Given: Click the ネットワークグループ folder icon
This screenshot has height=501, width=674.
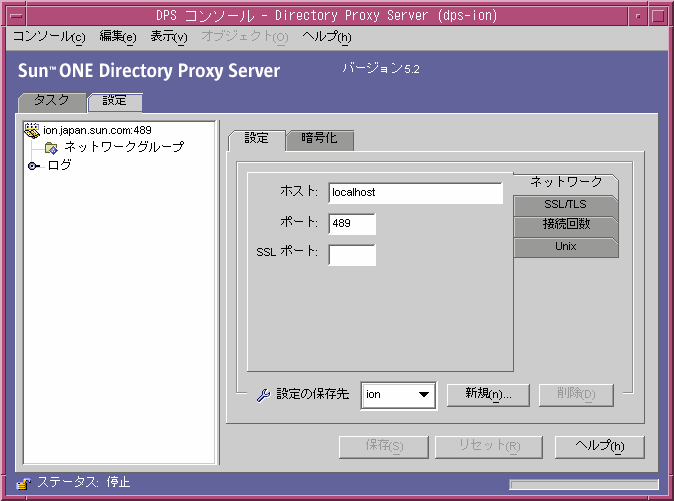Looking at the screenshot, I should 51,148.
